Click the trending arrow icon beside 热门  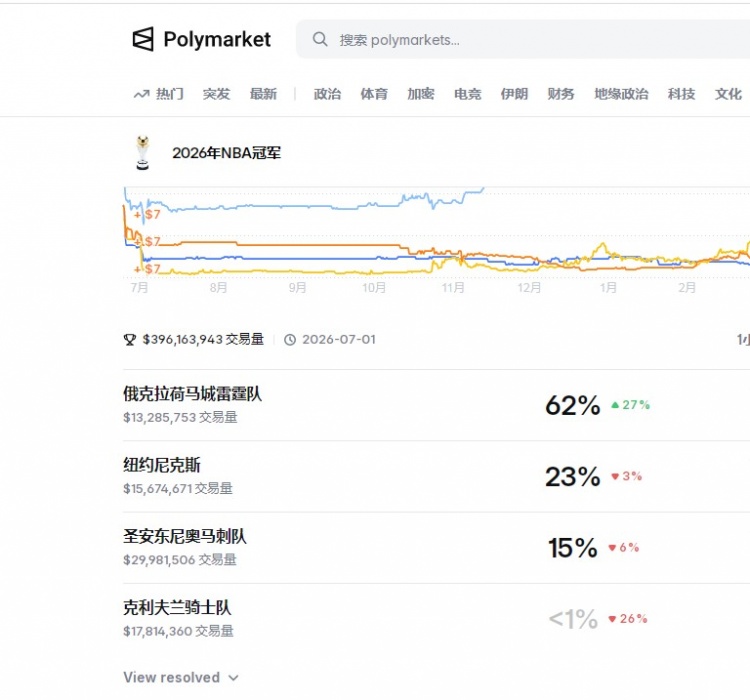[141, 94]
